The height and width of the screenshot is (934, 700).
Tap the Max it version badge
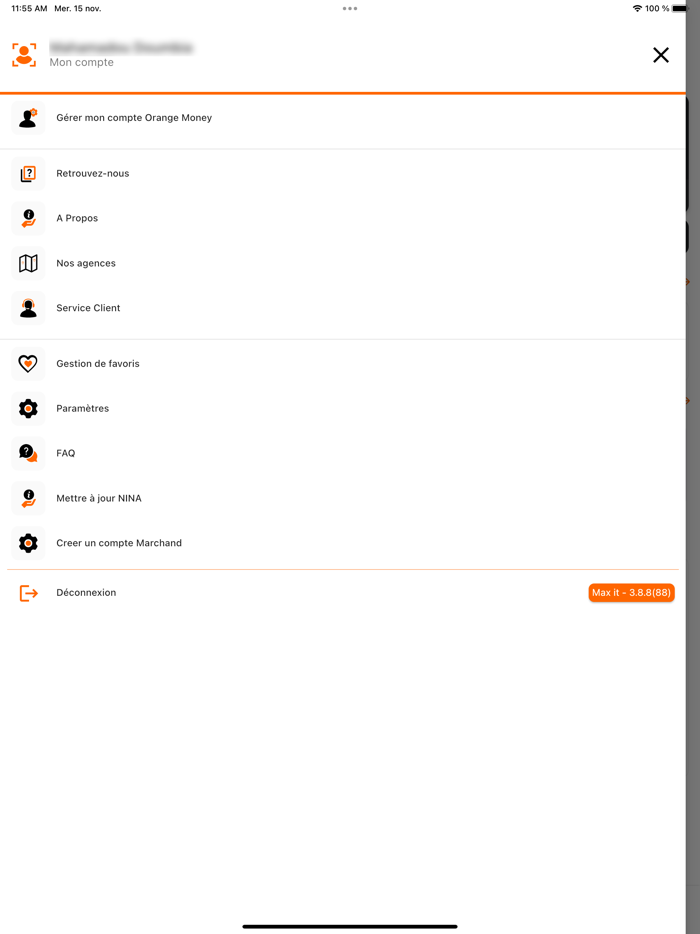pos(631,592)
